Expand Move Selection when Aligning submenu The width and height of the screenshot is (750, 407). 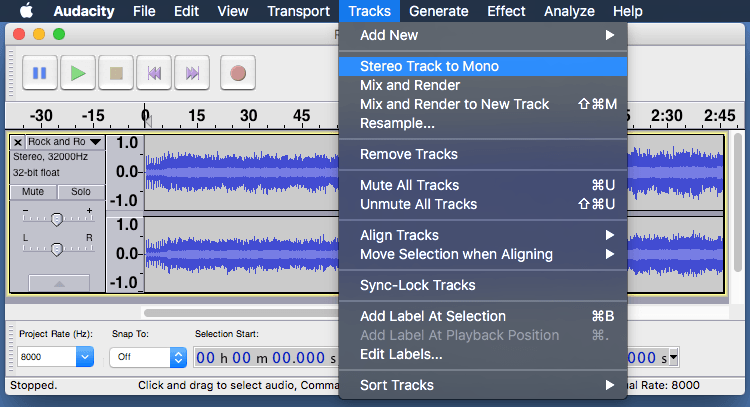(x=483, y=254)
